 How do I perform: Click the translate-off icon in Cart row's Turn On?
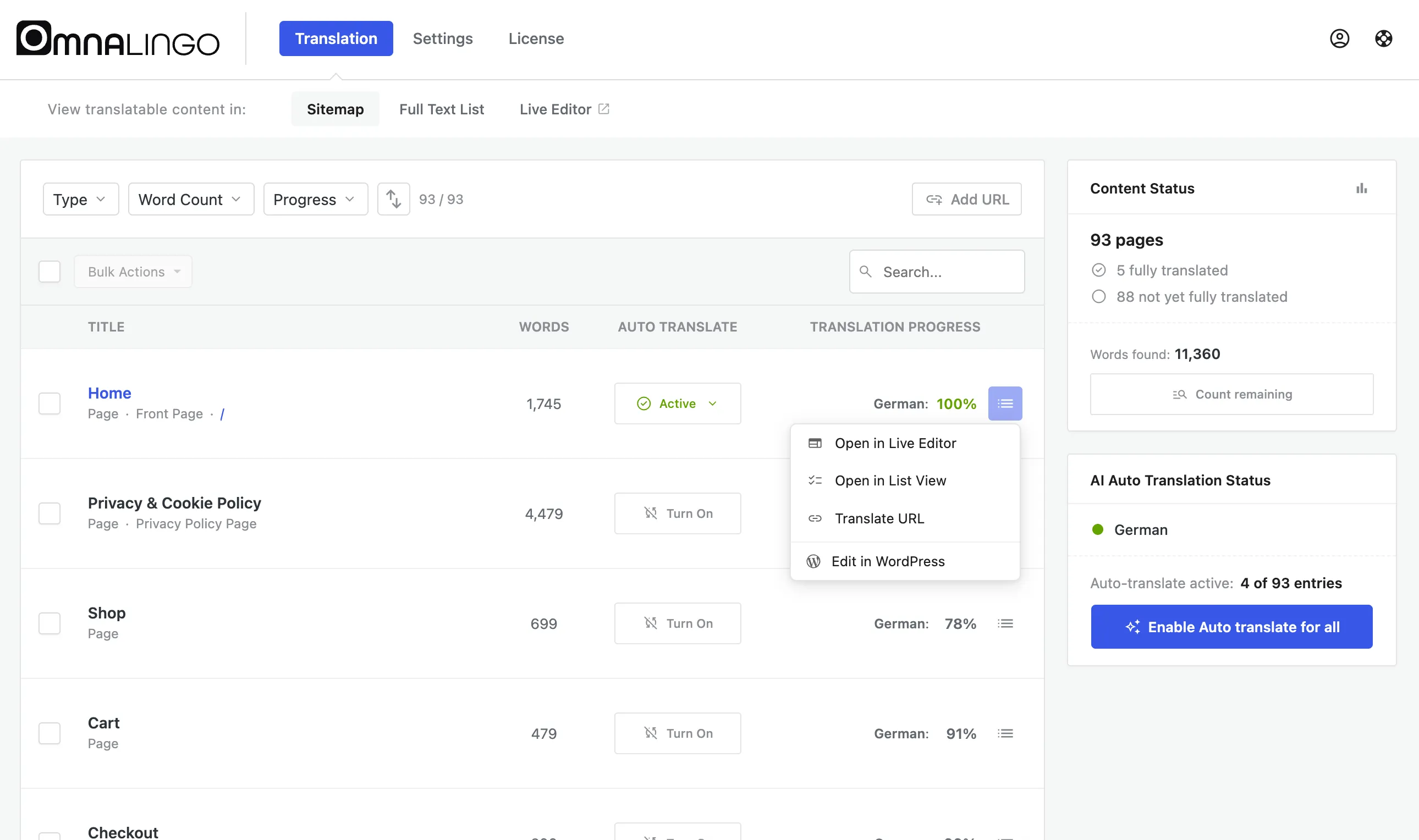(x=651, y=732)
